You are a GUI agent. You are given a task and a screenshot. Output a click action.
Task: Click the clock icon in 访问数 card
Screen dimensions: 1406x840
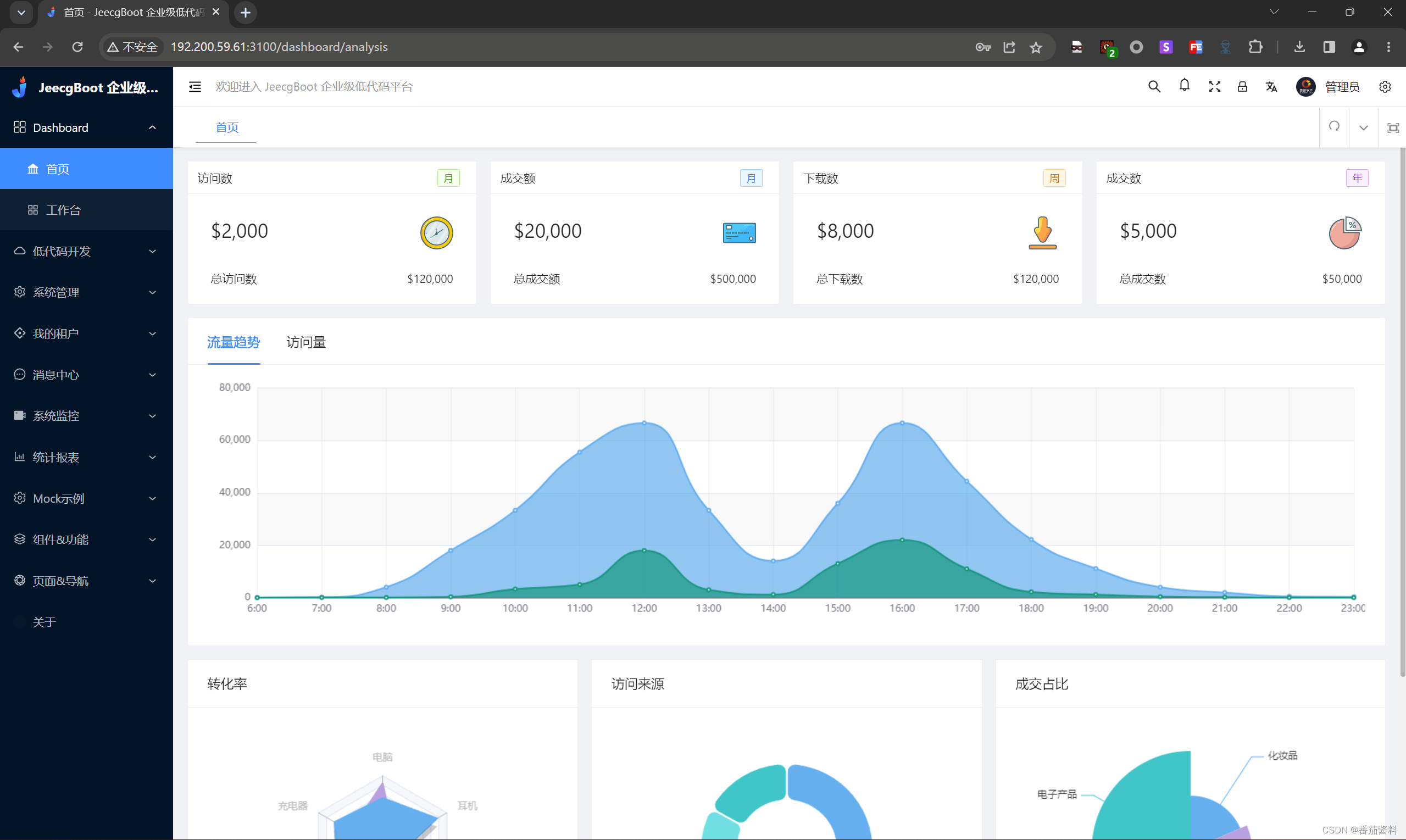tap(436, 232)
